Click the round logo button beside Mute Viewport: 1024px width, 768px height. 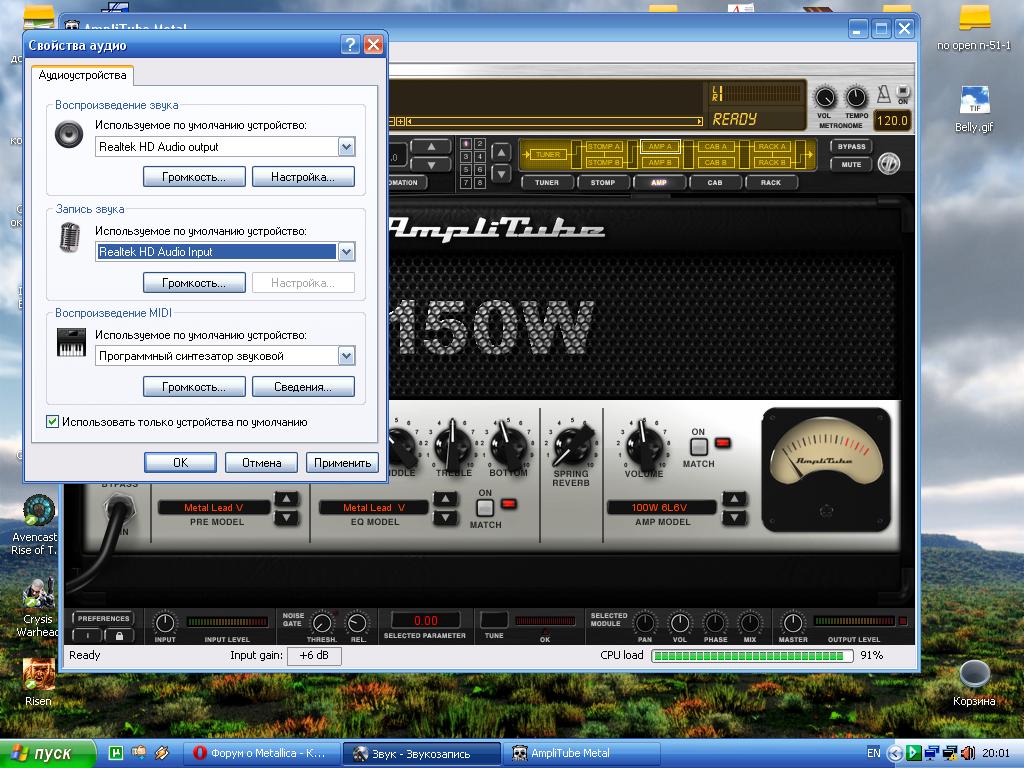tap(889, 165)
